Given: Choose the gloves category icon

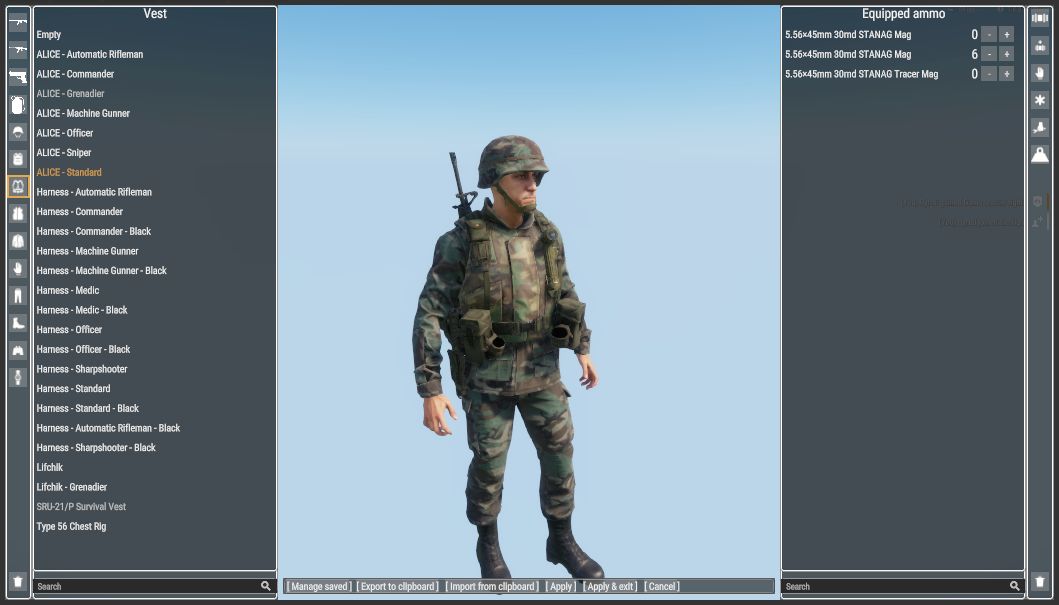Looking at the screenshot, I should point(18,268).
